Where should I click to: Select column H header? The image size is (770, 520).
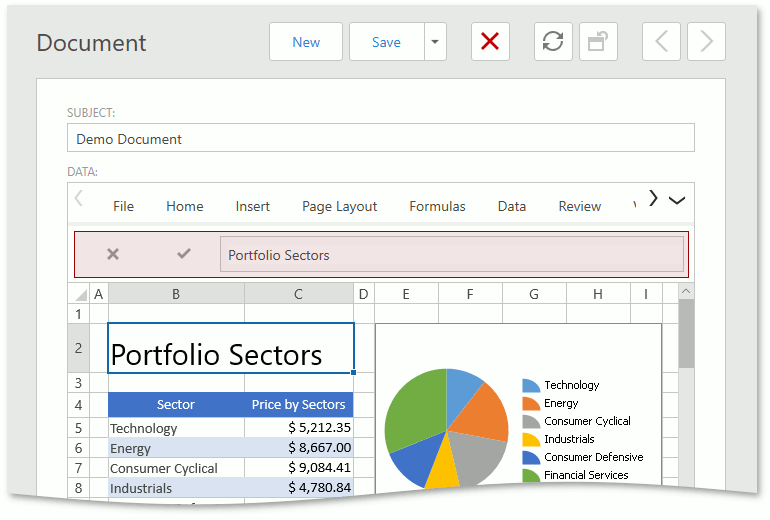pyautogui.click(x=598, y=294)
